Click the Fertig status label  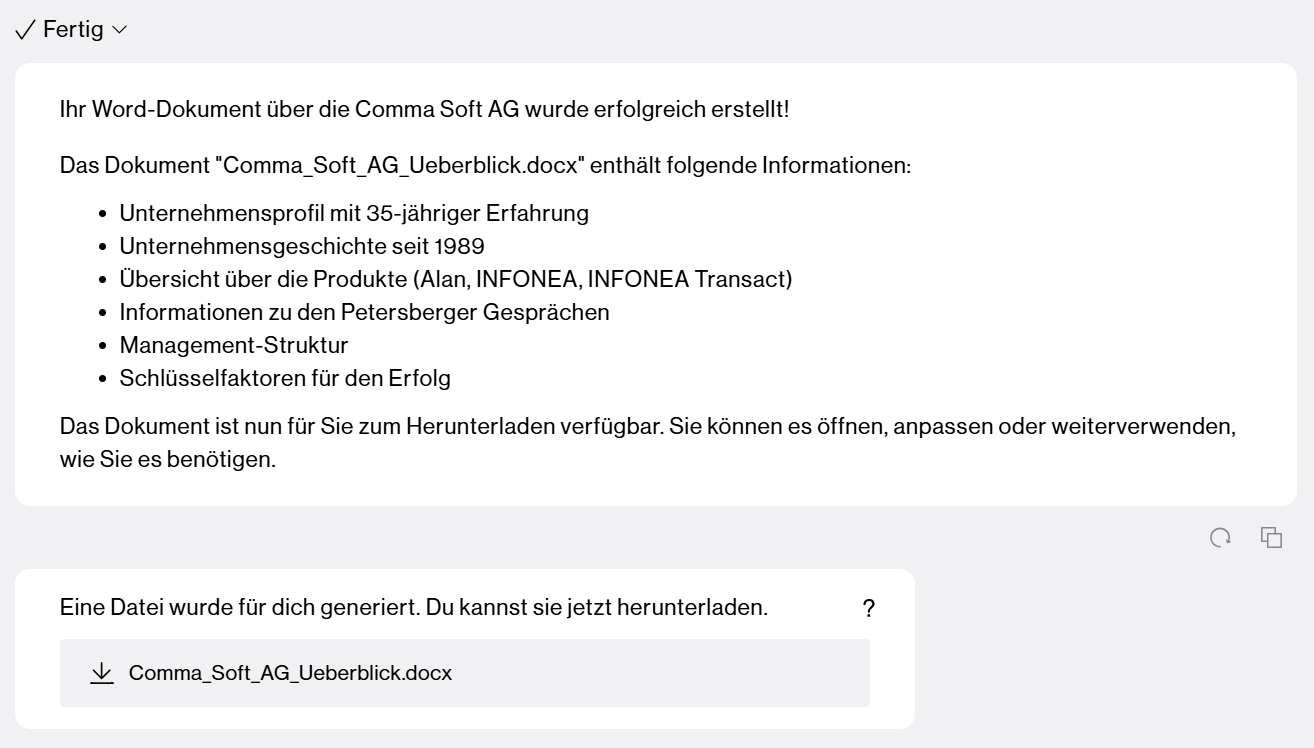(71, 29)
